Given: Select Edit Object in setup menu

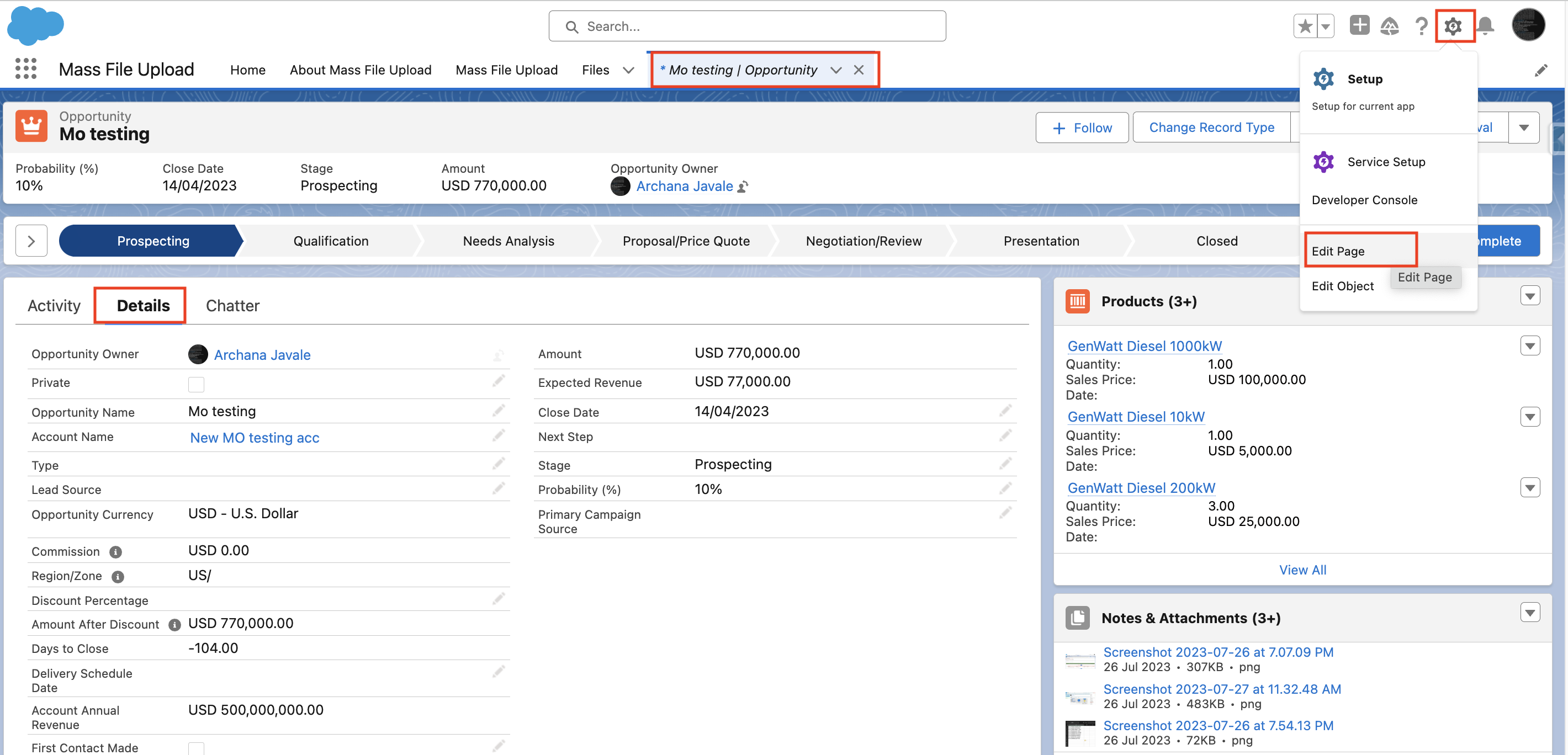Looking at the screenshot, I should click(x=1342, y=286).
